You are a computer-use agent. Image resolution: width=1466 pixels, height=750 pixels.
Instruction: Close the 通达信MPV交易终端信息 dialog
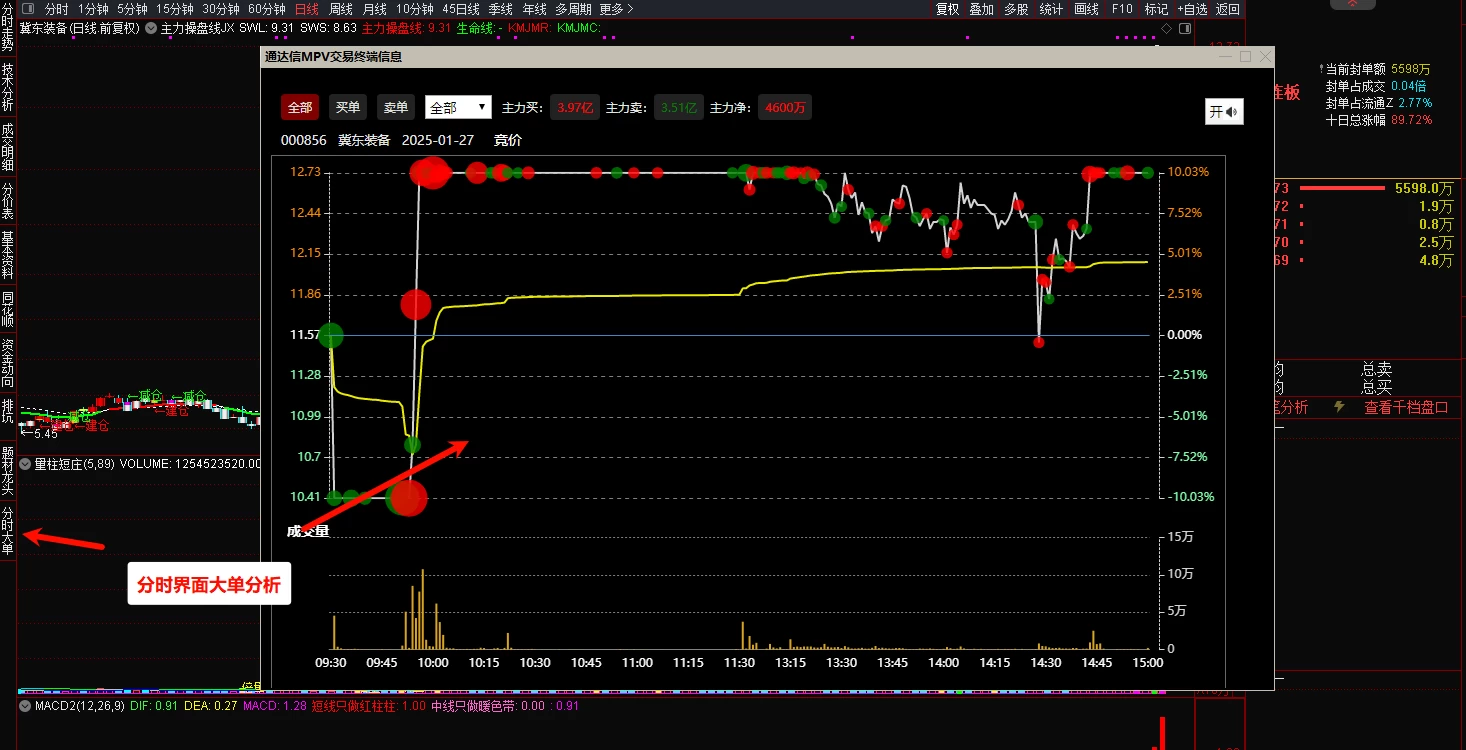pos(1264,57)
